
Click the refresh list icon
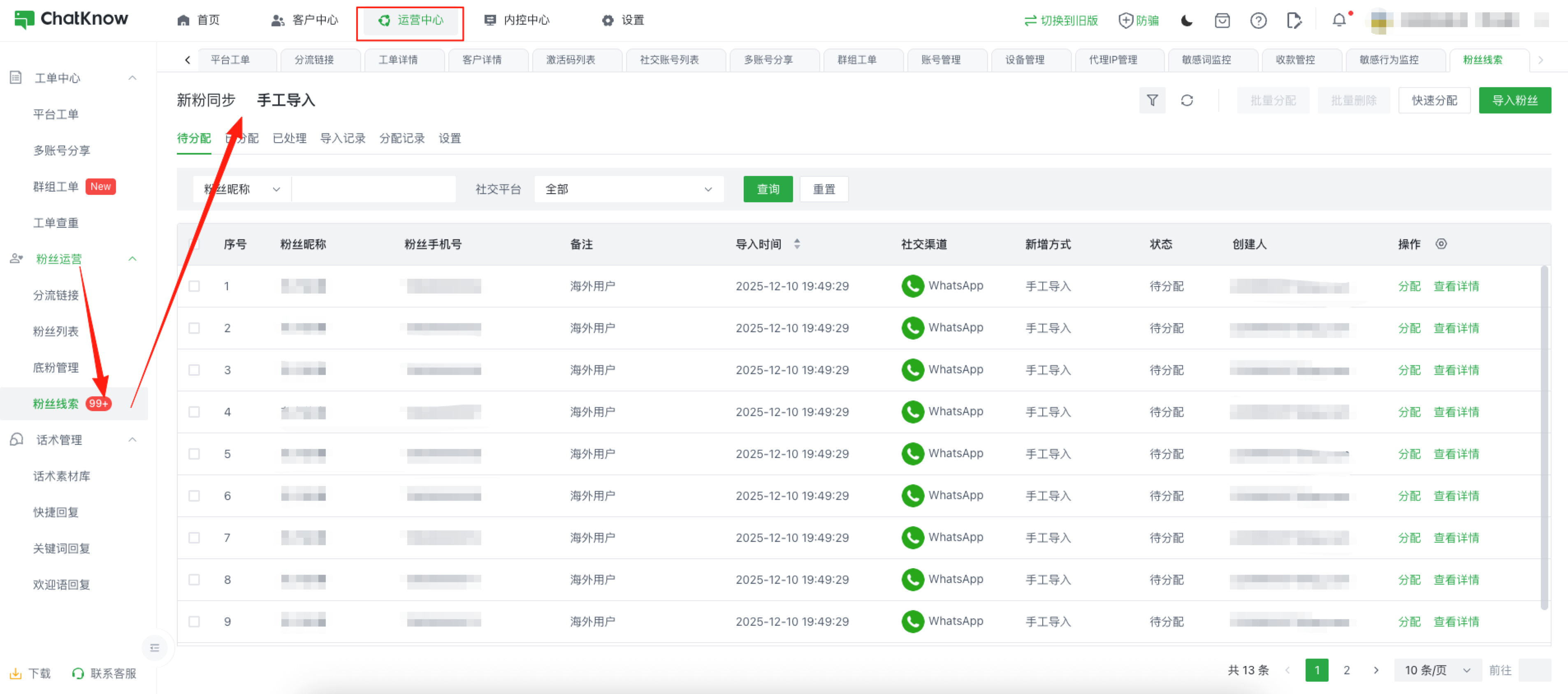pyautogui.click(x=1186, y=100)
